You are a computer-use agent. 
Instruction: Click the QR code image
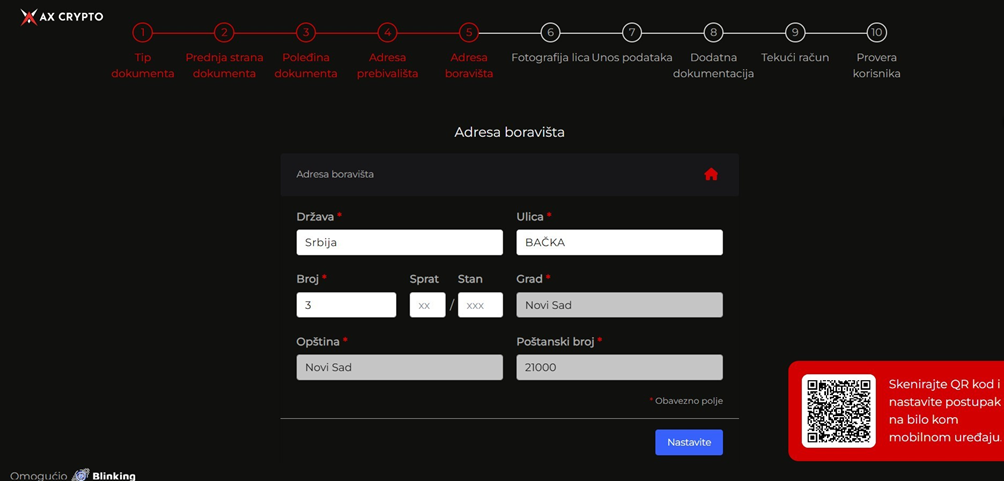click(x=839, y=411)
